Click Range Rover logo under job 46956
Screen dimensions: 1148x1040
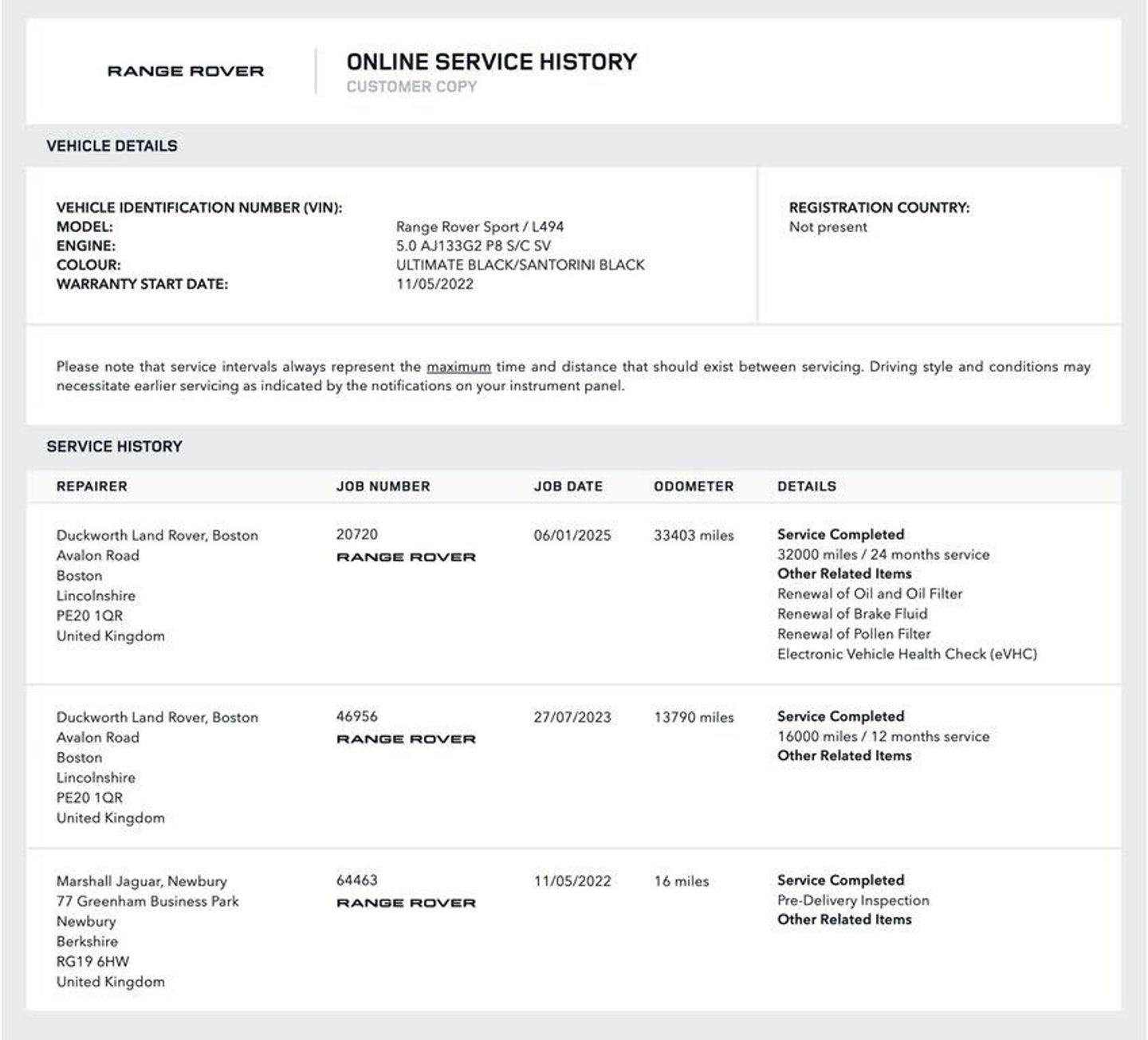pyautogui.click(x=406, y=739)
